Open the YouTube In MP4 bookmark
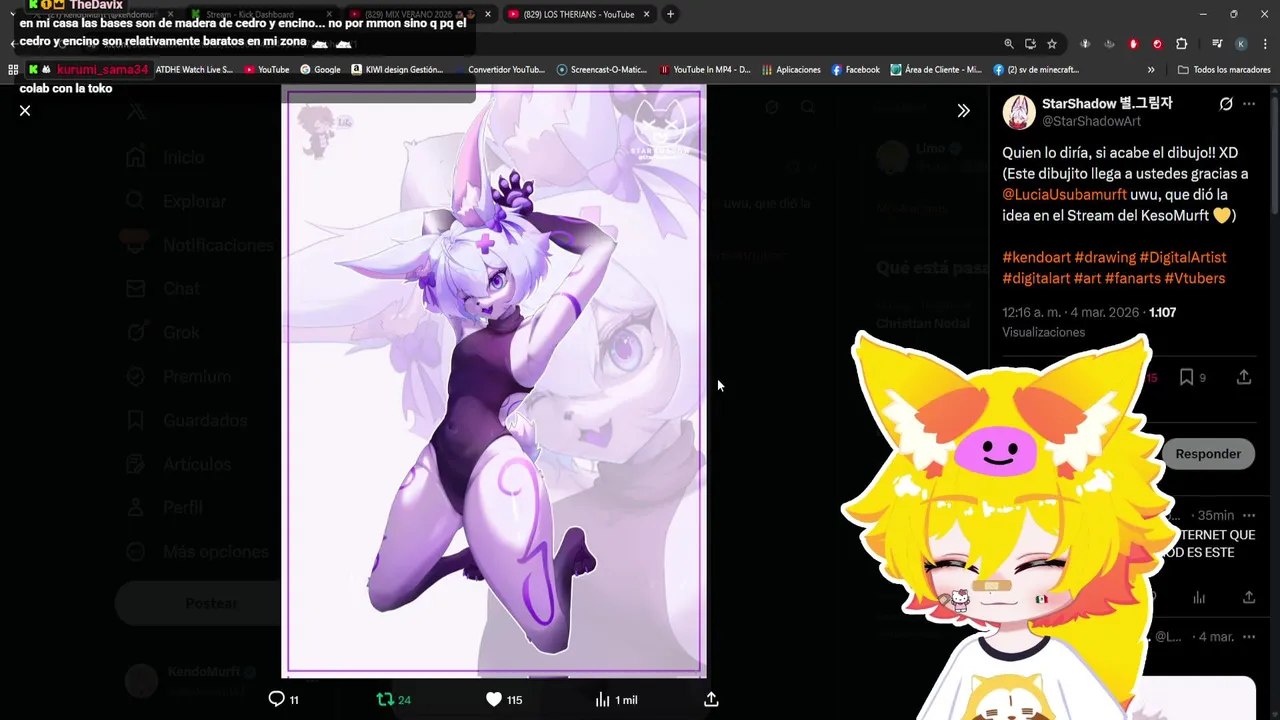This screenshot has width=1280, height=720. tap(705, 70)
